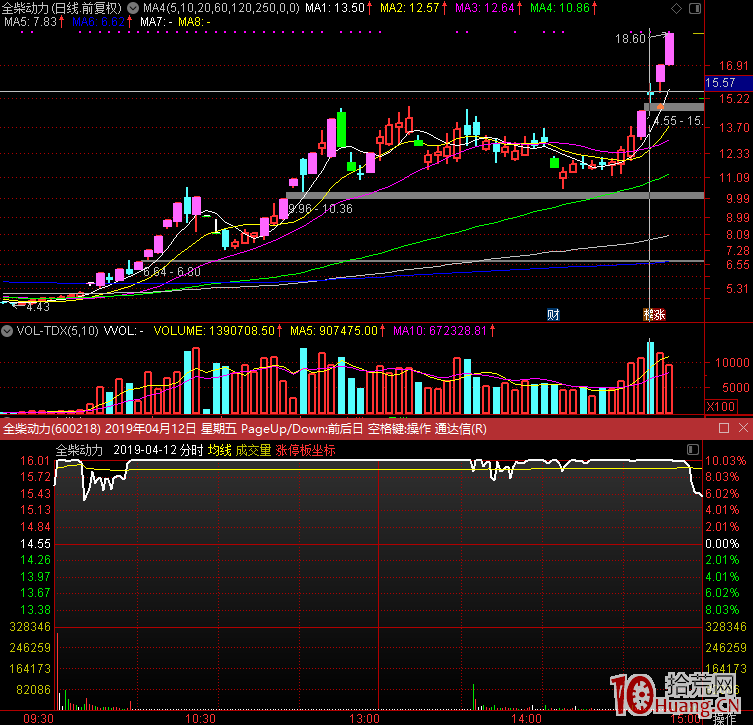
Task: Click the volume MA10: 672328.81 value
Action: click(x=440, y=331)
